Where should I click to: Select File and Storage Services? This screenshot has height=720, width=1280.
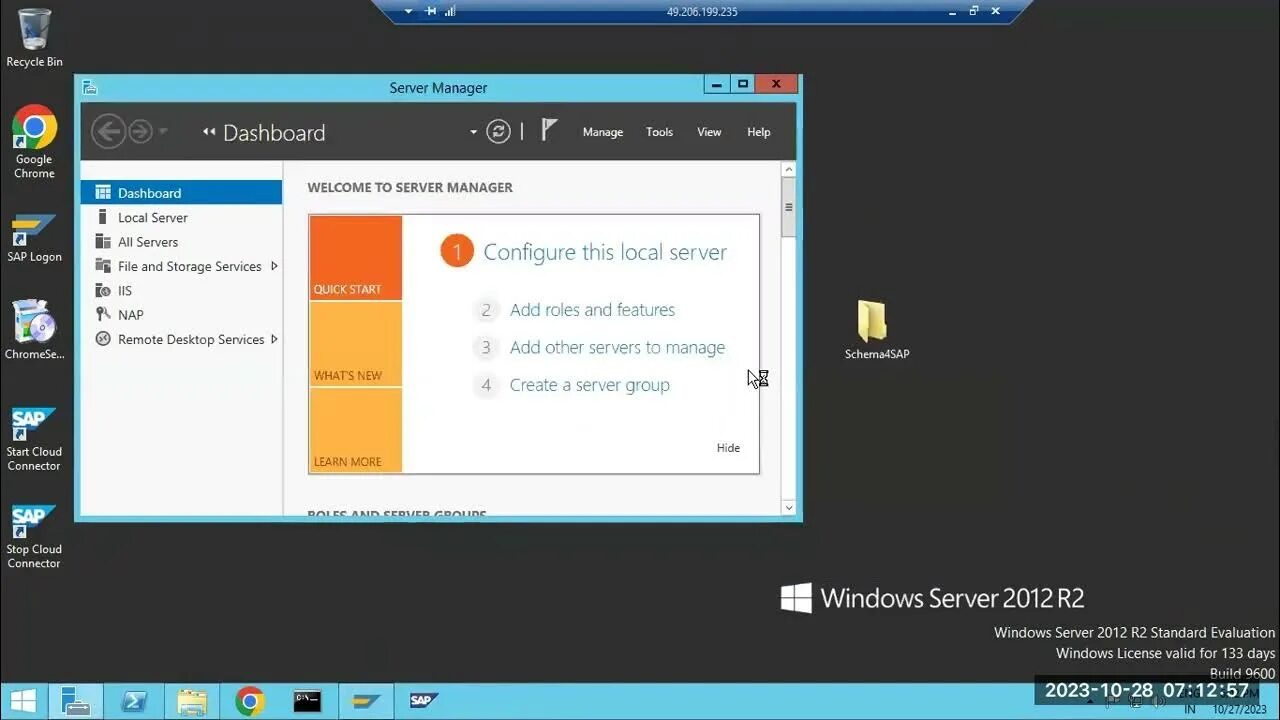(x=182, y=266)
